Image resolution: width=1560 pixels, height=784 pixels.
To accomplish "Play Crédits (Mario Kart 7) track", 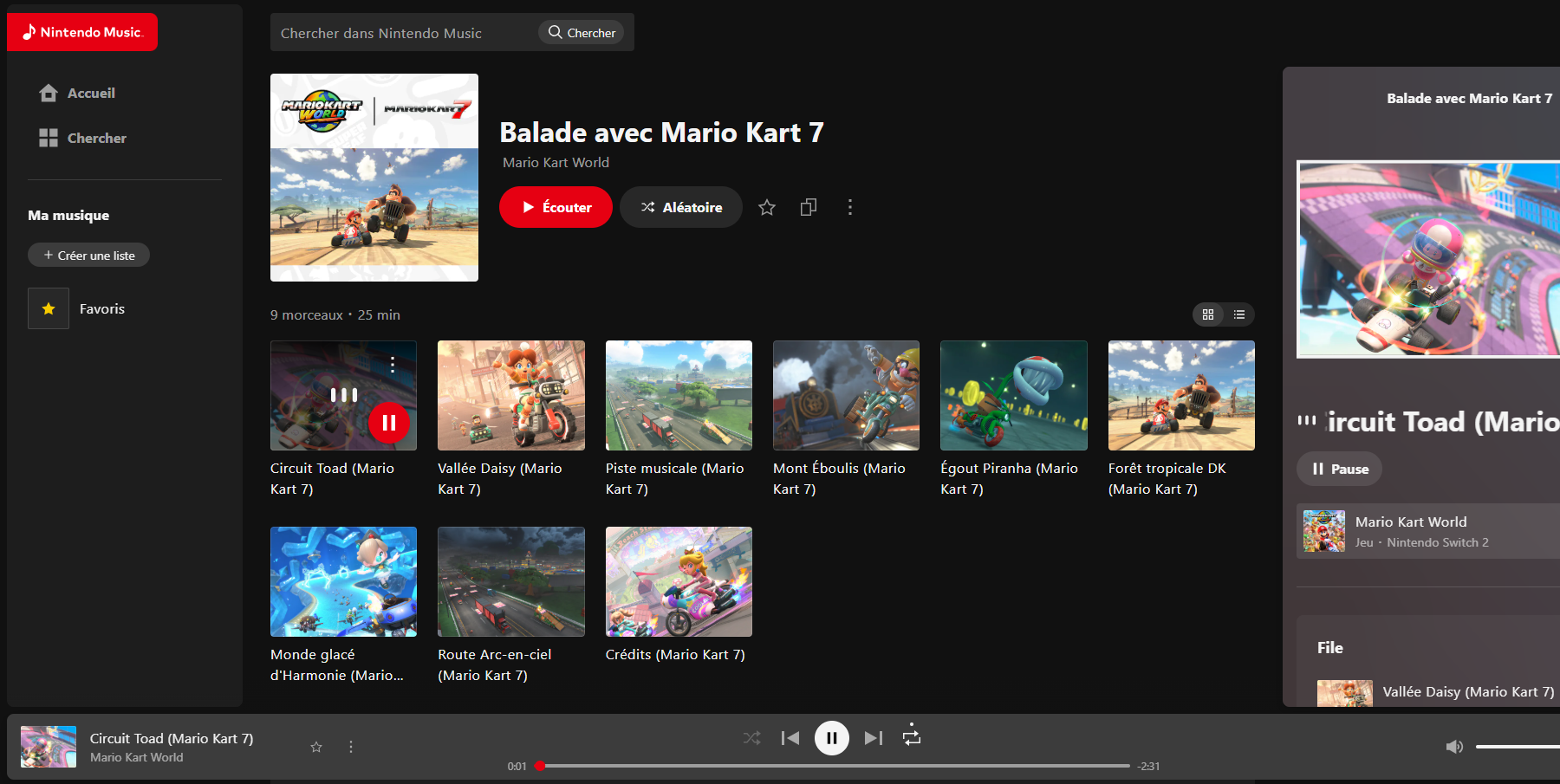I will click(x=679, y=581).
